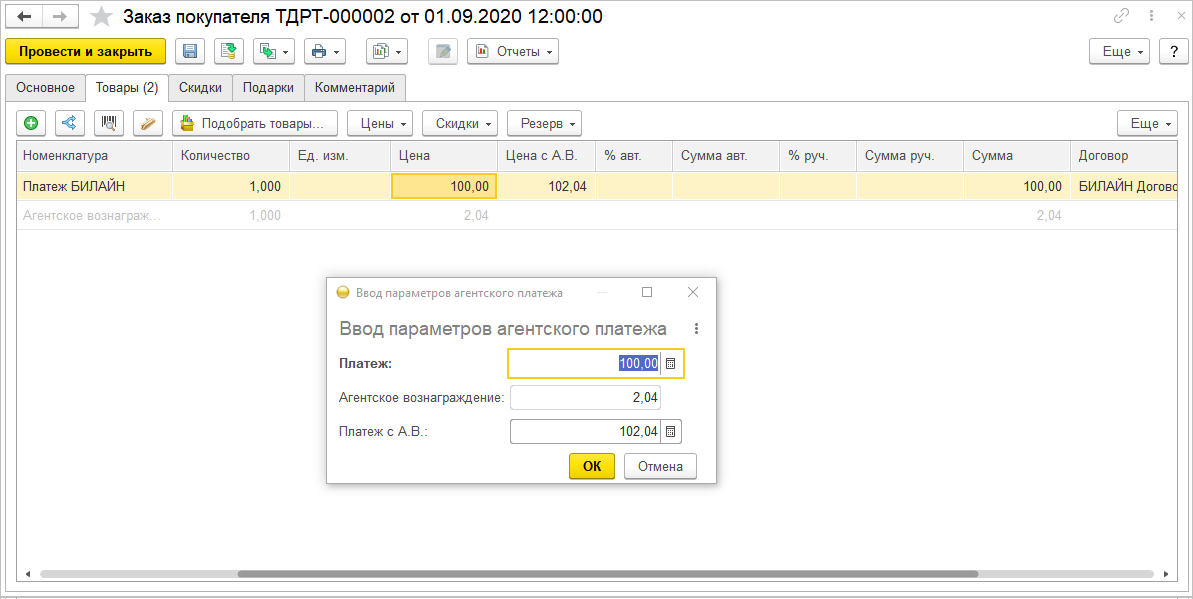Select the Товары (2) tab

tap(127, 88)
